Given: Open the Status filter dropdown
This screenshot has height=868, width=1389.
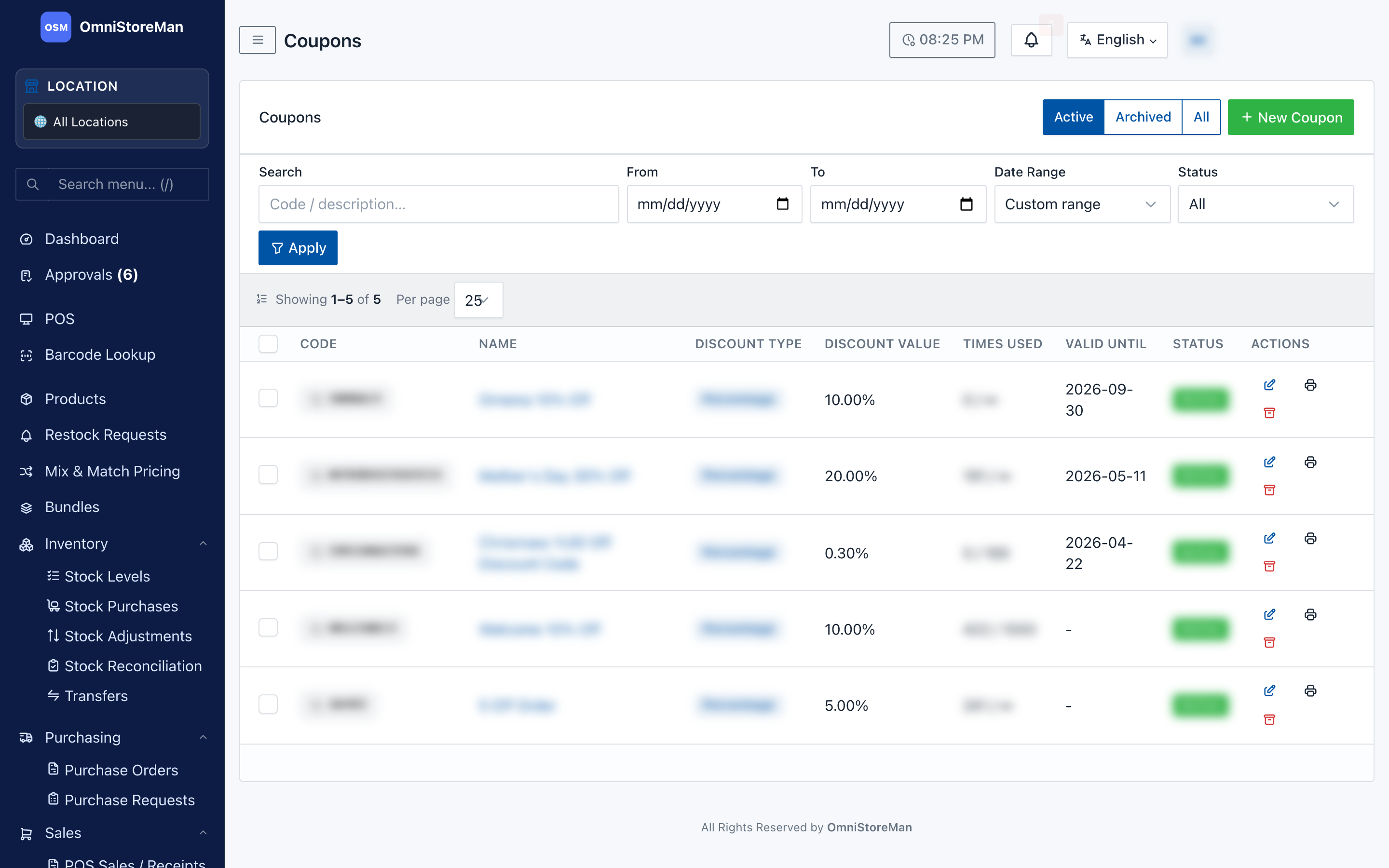Looking at the screenshot, I should click(1266, 204).
